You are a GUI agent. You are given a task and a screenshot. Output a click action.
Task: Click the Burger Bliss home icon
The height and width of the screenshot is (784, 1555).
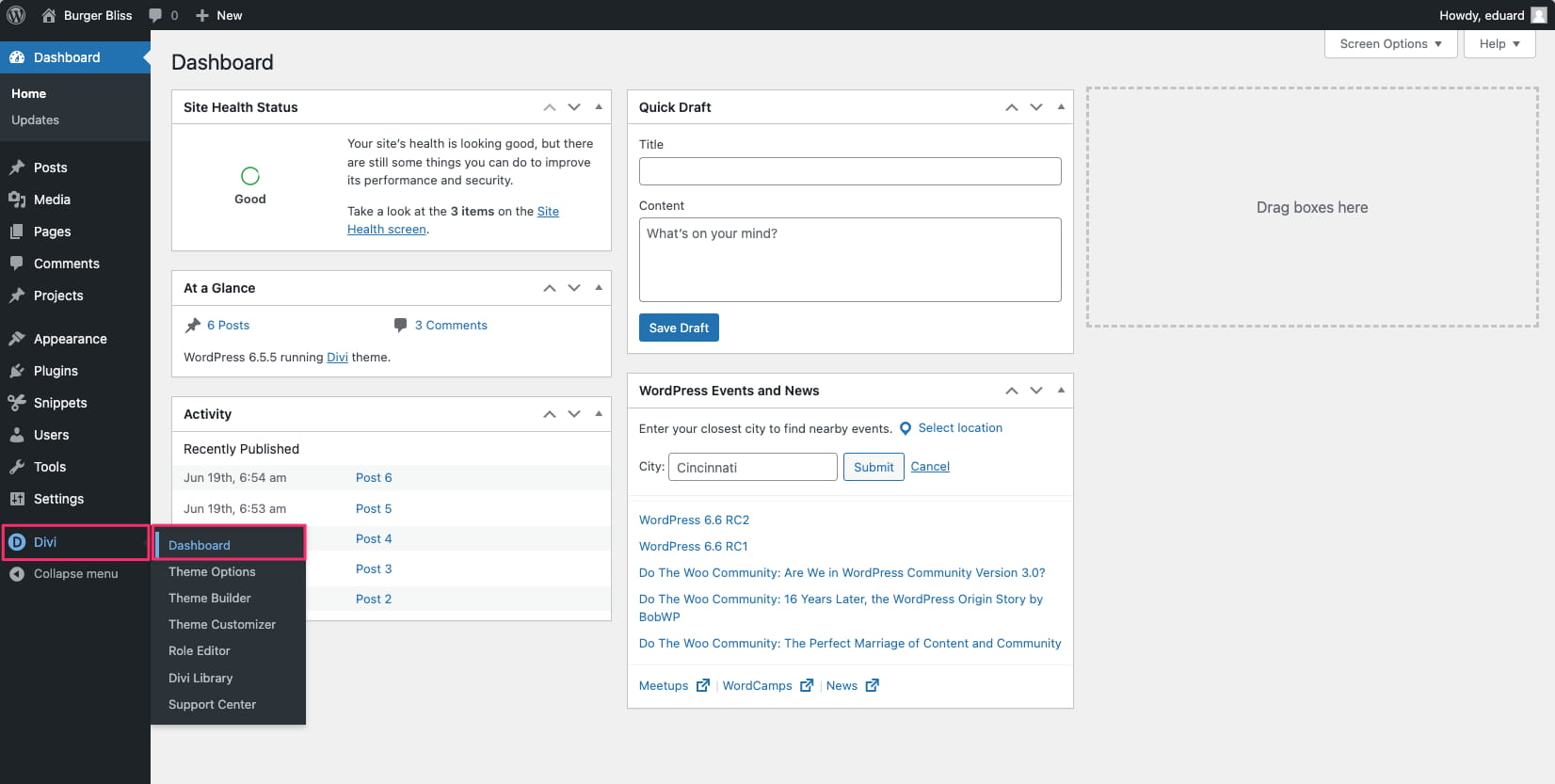[49, 15]
